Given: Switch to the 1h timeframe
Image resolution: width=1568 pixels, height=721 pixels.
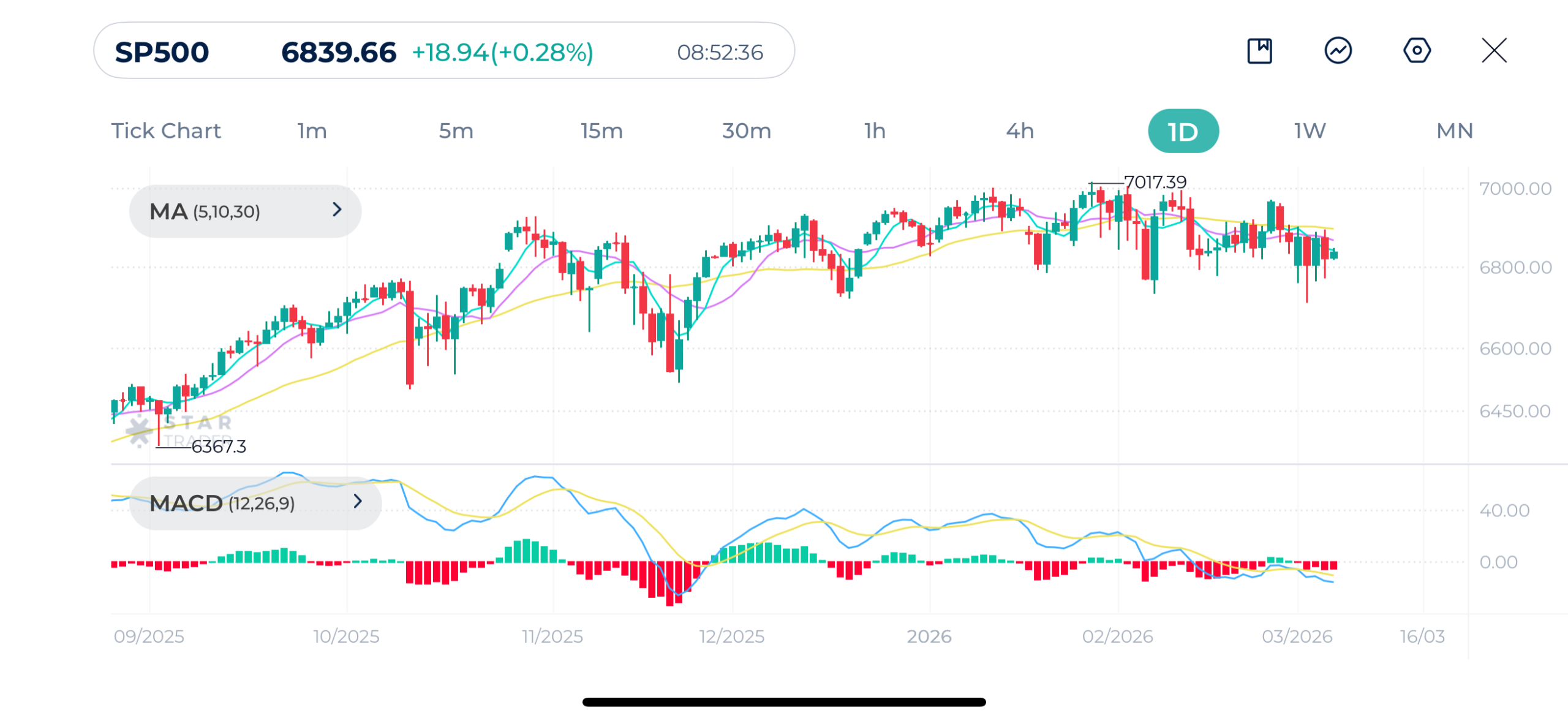Looking at the screenshot, I should [x=875, y=130].
